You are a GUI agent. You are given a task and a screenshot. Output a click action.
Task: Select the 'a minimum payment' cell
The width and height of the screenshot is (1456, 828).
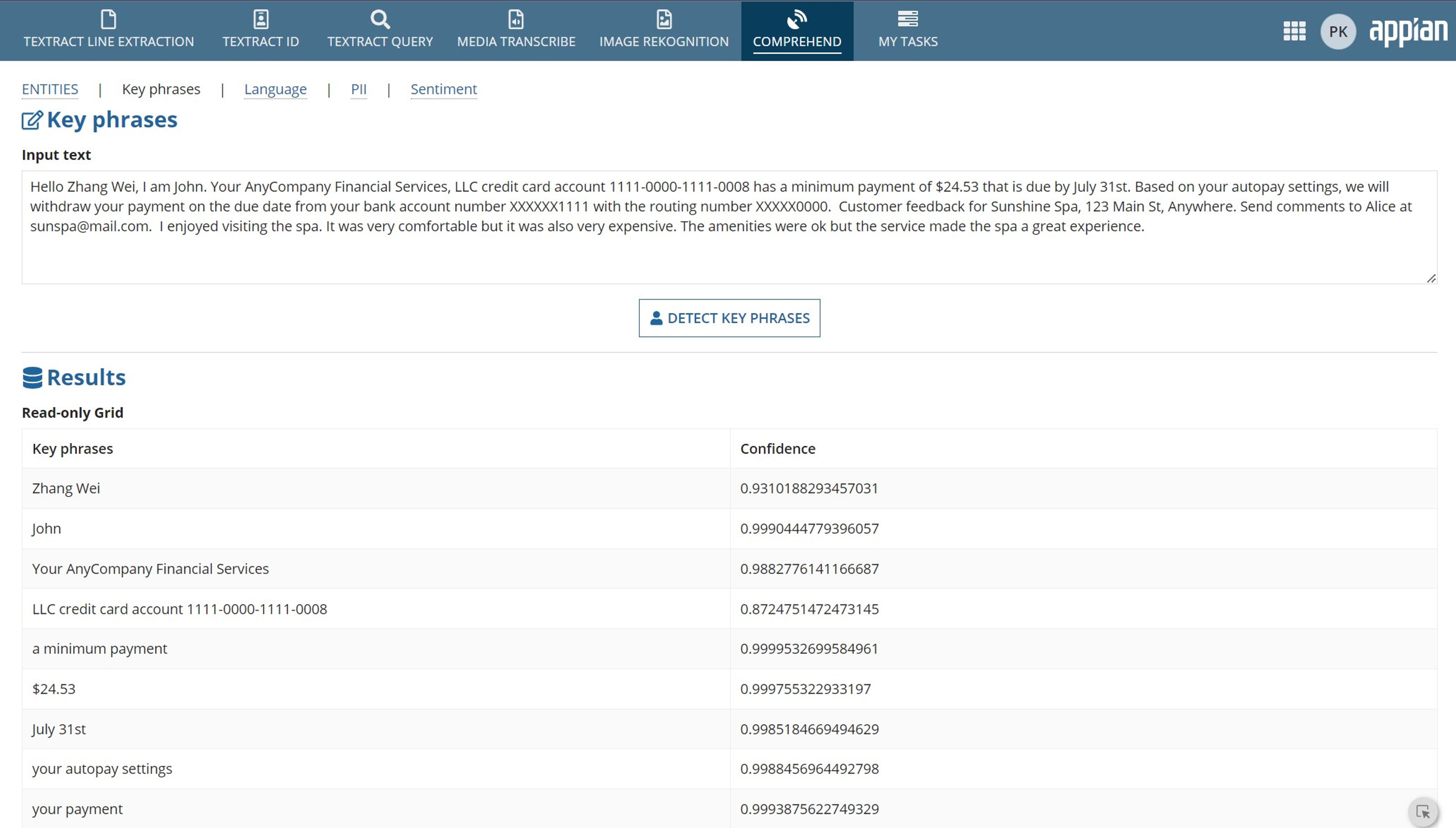click(376, 649)
